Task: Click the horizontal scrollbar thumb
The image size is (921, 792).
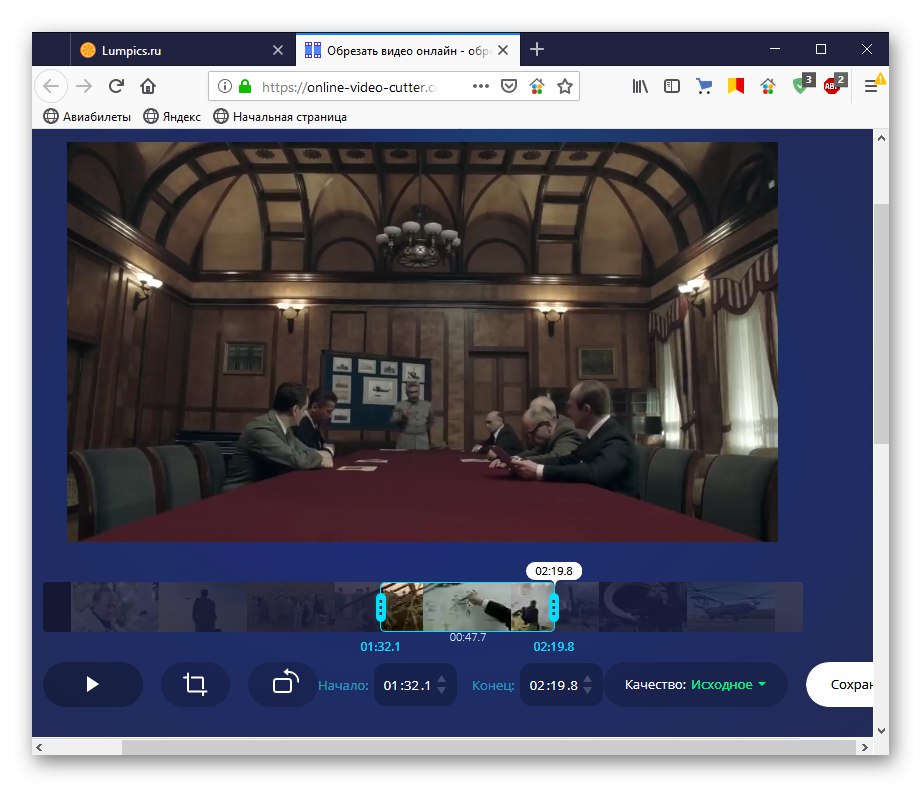Action: (x=489, y=747)
